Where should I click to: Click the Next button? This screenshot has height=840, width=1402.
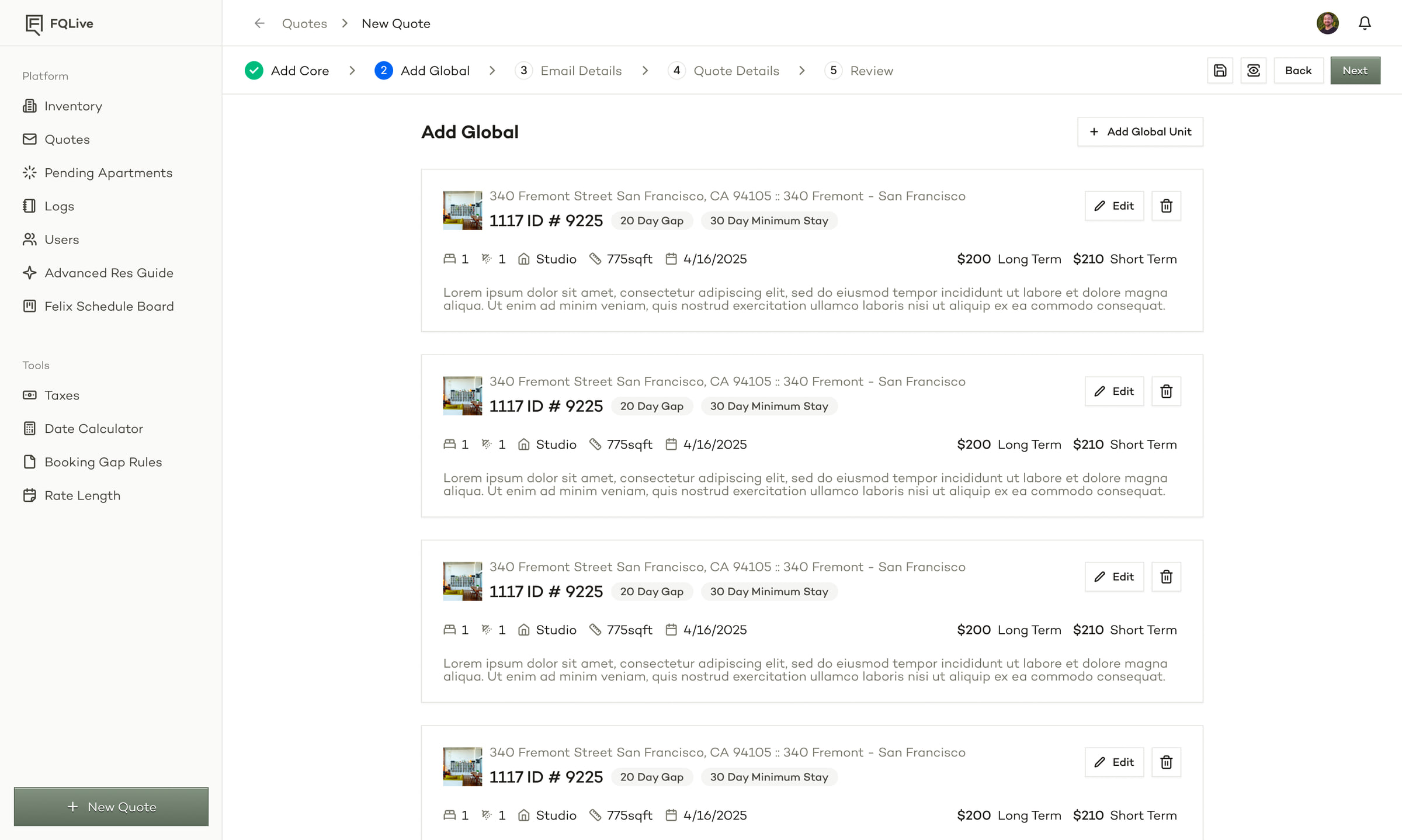click(x=1355, y=71)
